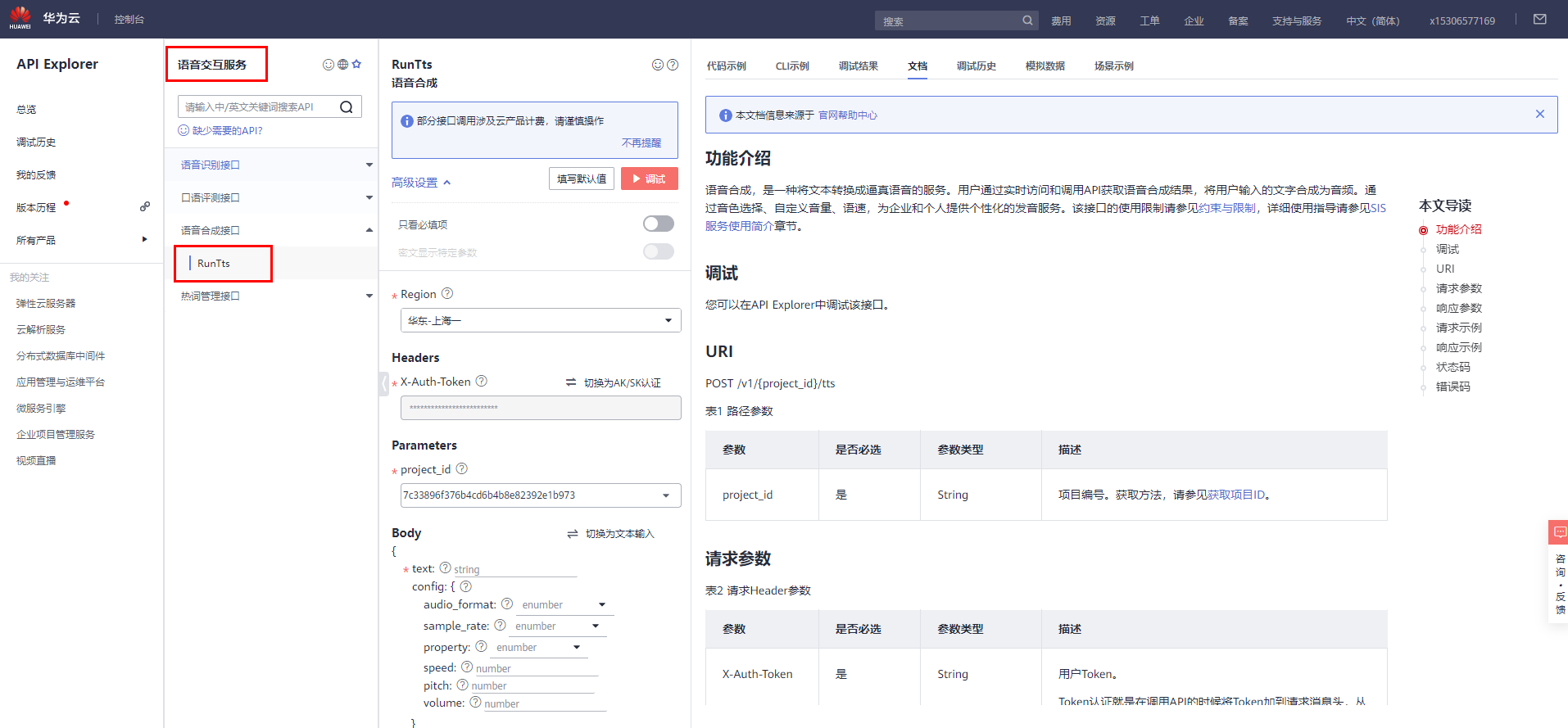Screen dimensions: 1568x728
Task: Open the audio_format enum dropdown
Action: [x=564, y=604]
